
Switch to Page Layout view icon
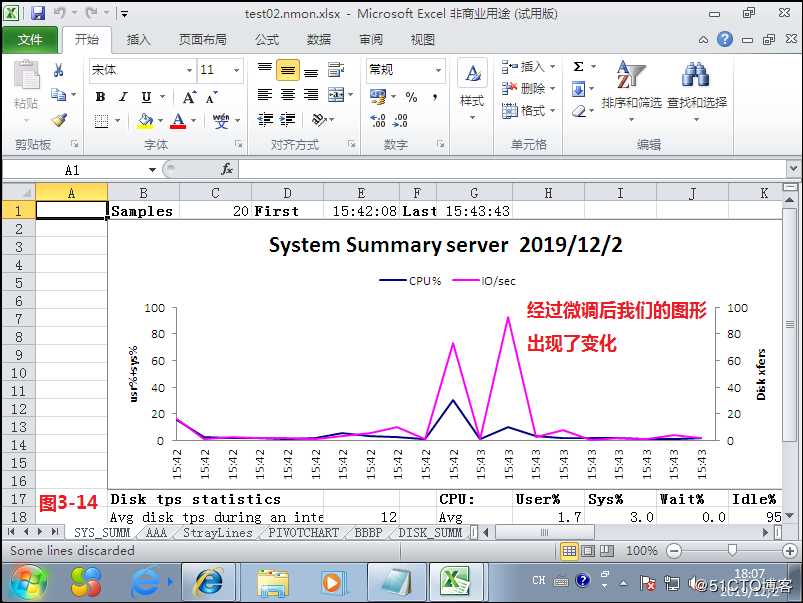pos(588,551)
